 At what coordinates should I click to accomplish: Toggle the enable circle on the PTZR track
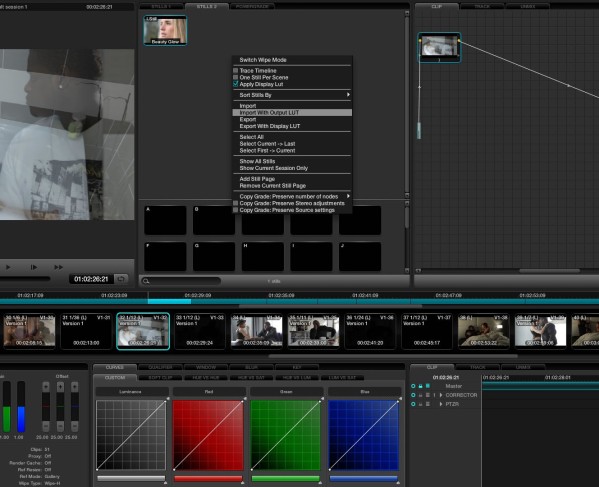(413, 404)
